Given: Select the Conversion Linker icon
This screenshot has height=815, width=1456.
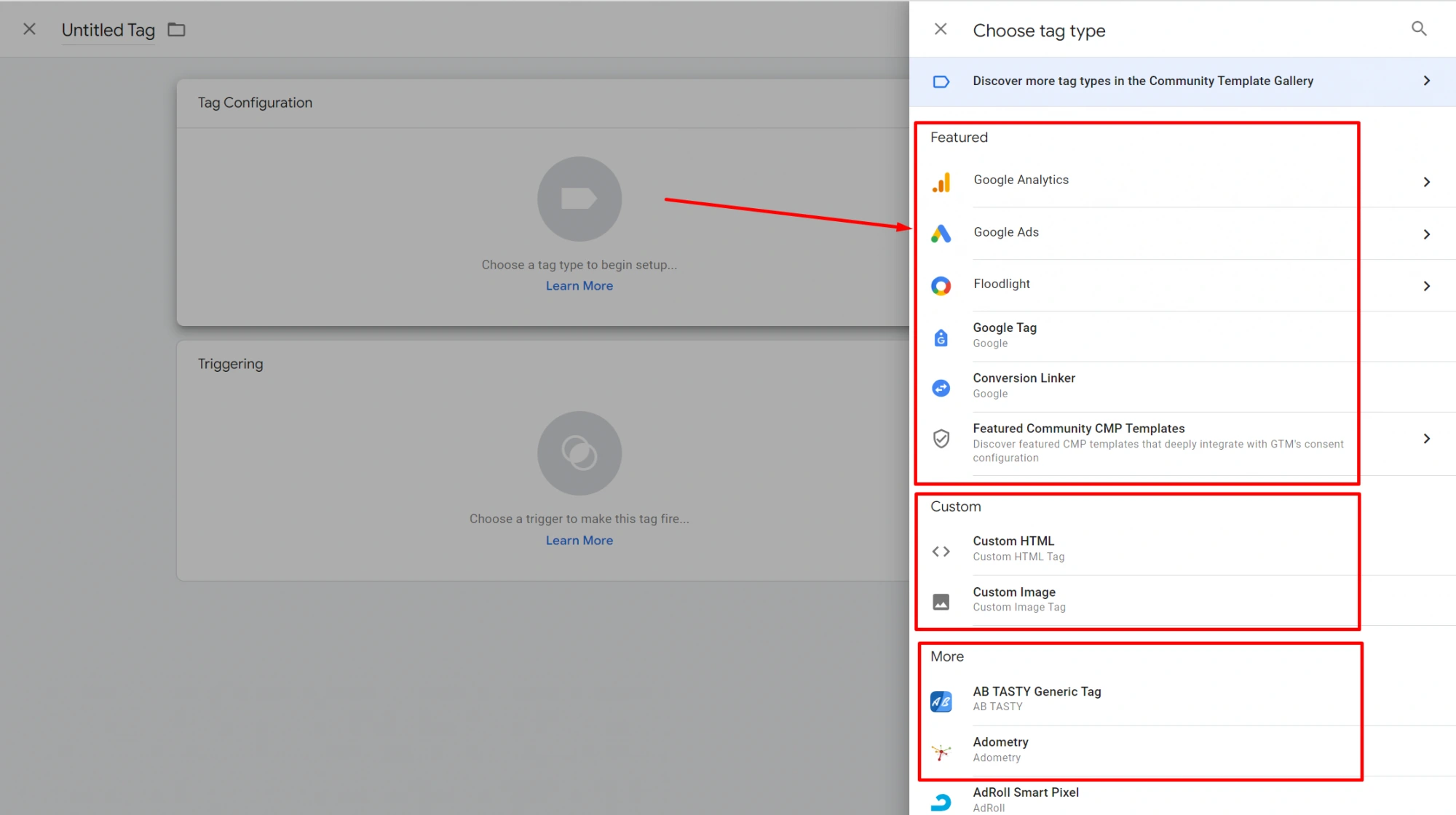Looking at the screenshot, I should tap(941, 387).
